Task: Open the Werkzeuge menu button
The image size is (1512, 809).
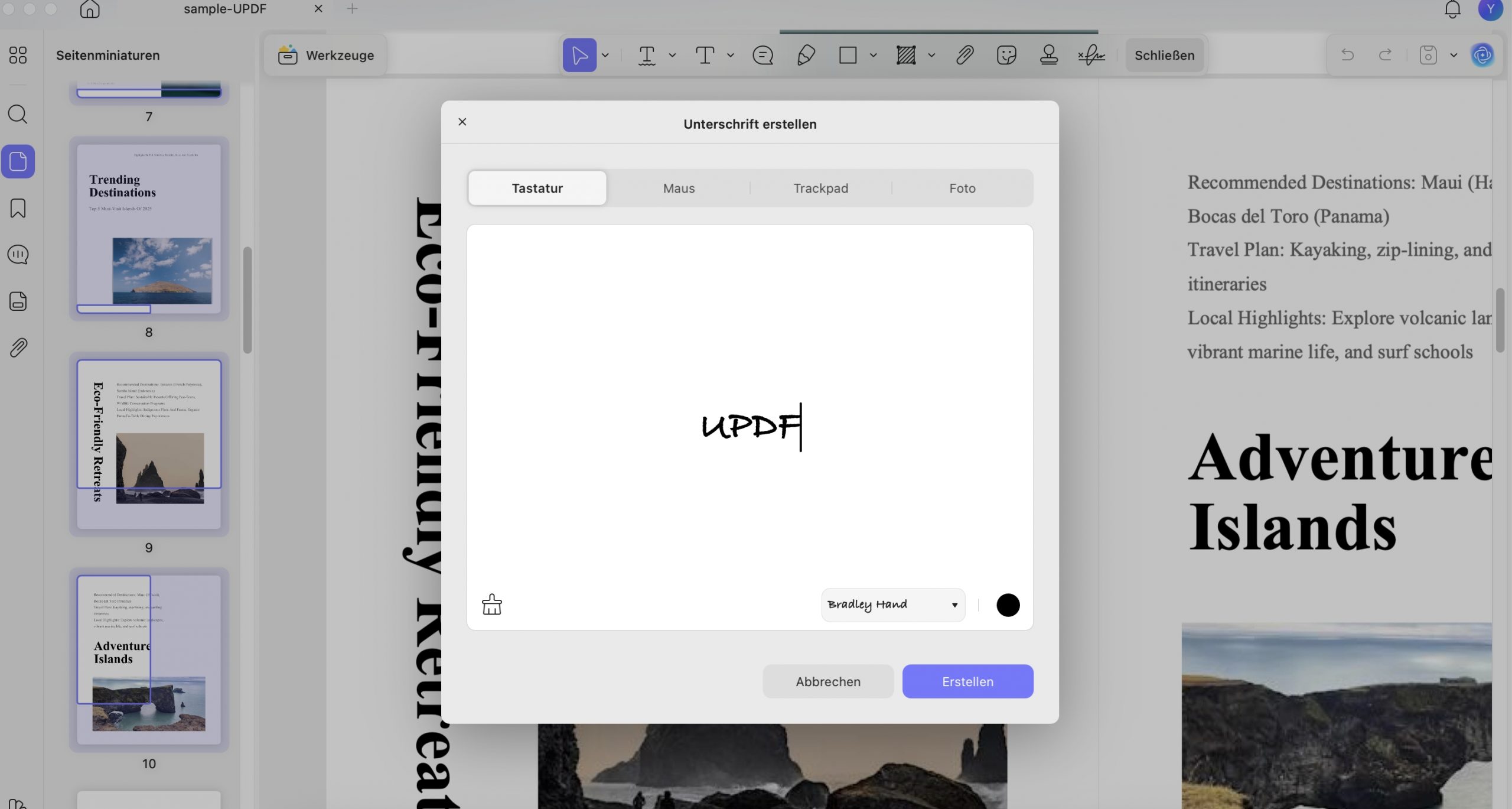Action: click(325, 55)
